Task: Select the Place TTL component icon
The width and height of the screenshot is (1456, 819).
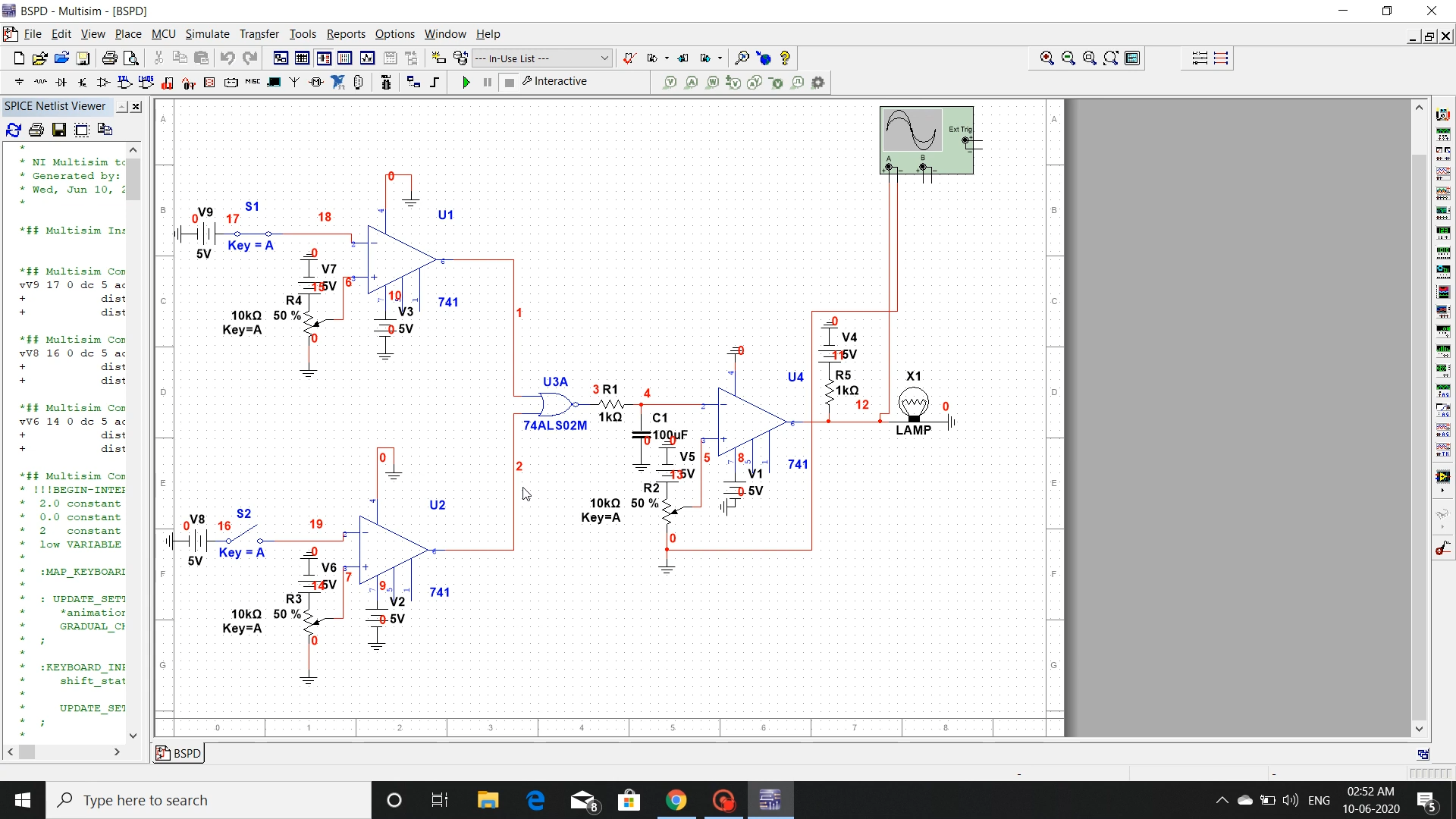Action: pos(124,82)
